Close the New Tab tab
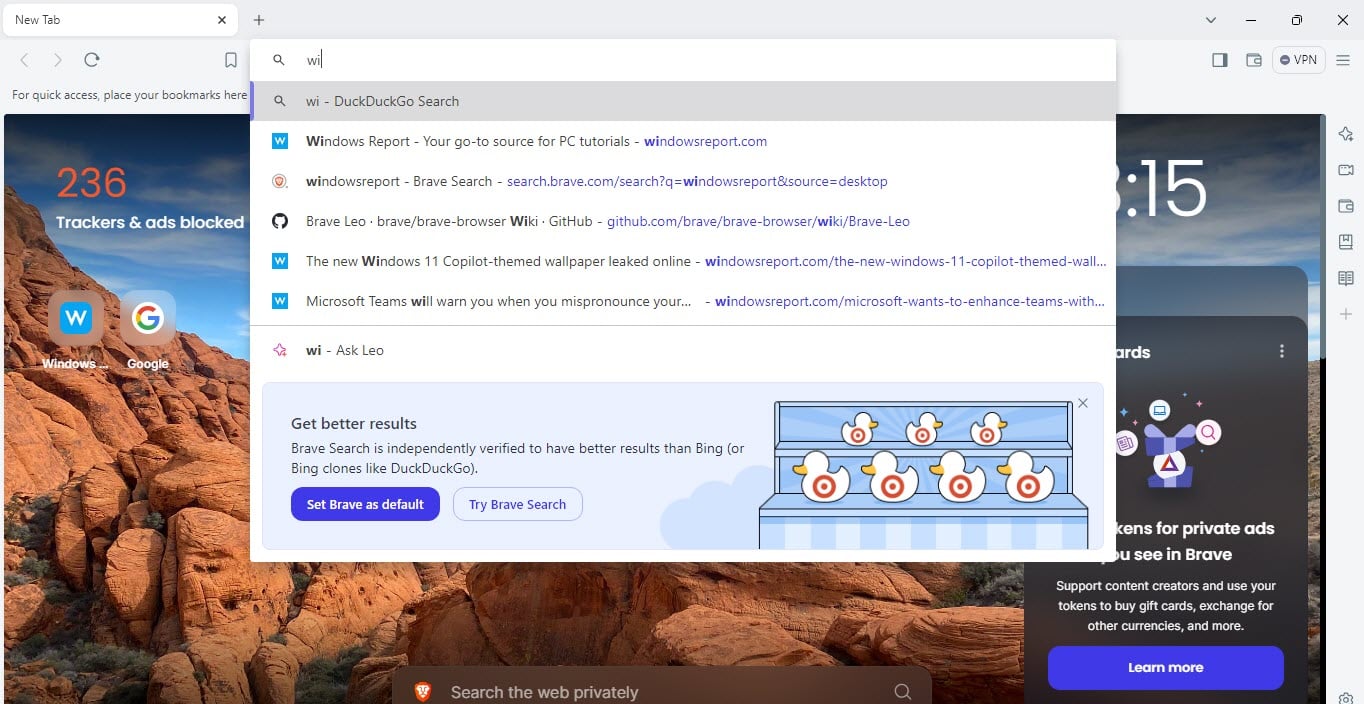 pos(221,20)
